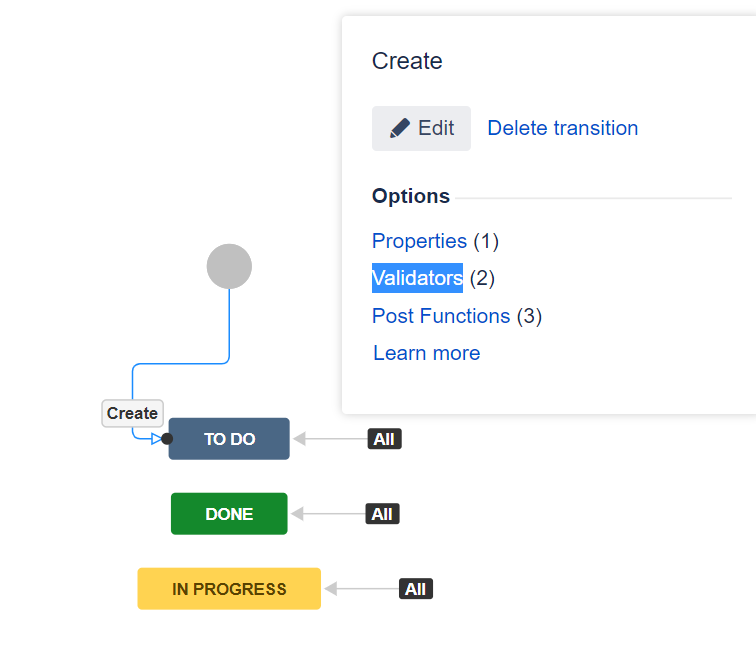Click the Create transition label
This screenshot has height=653, width=756.
pyautogui.click(x=132, y=413)
